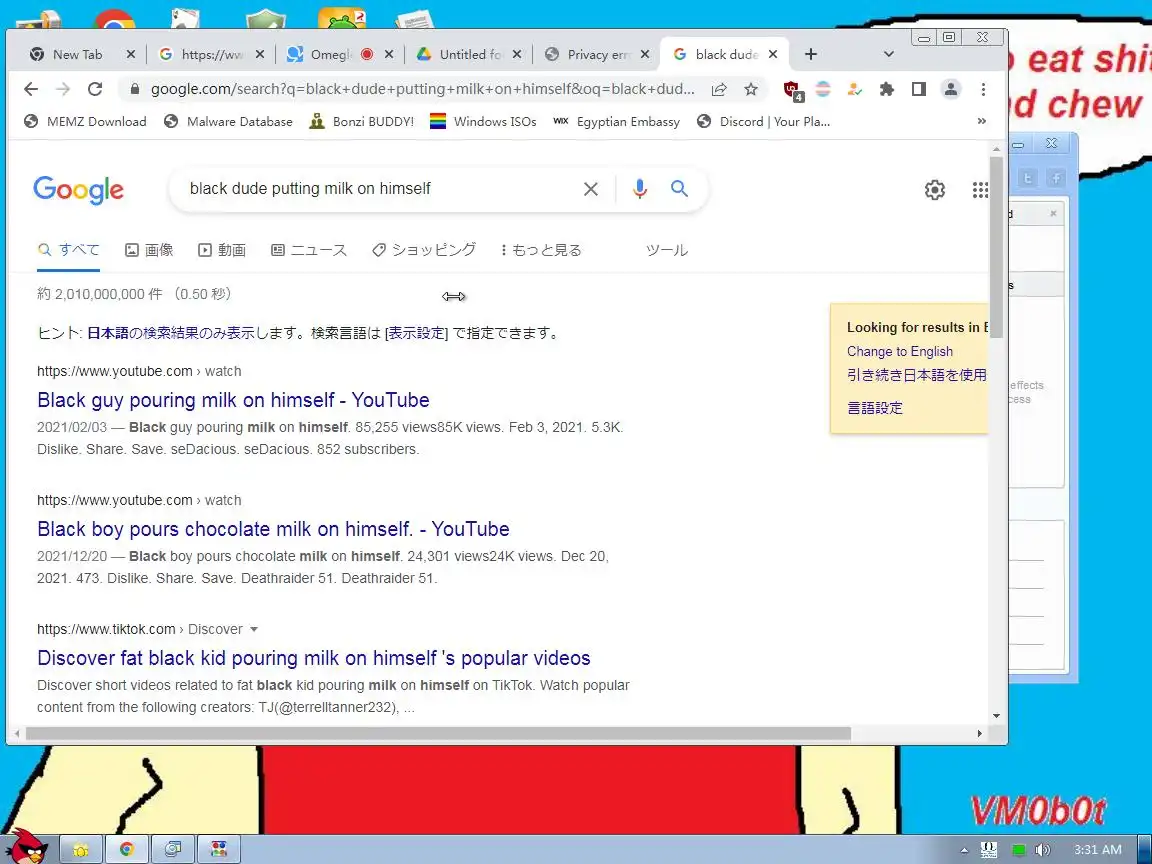Open Angry Birds start button
The image size is (1152, 864).
[x=26, y=846]
